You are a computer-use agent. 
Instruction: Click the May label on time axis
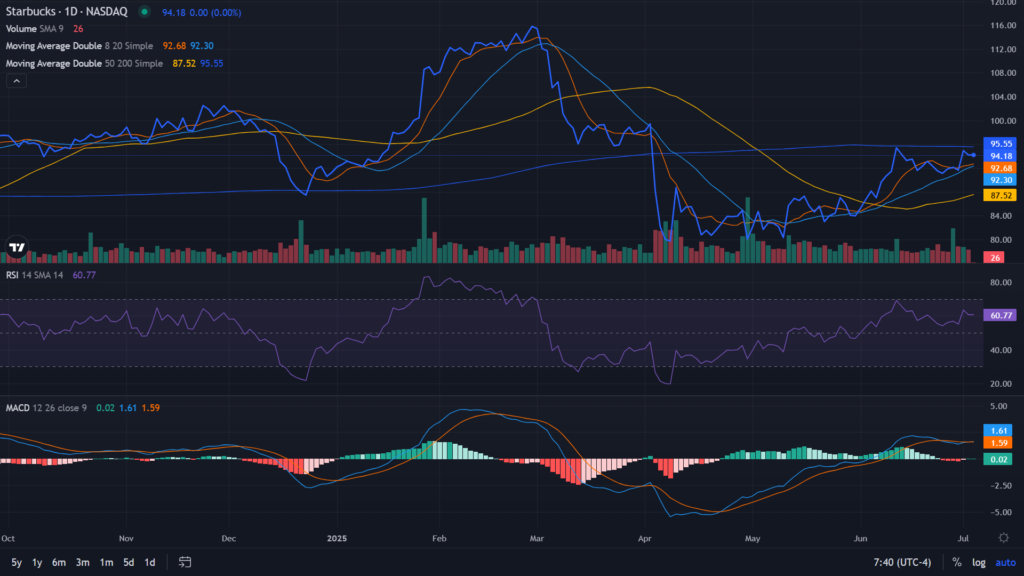click(x=752, y=538)
